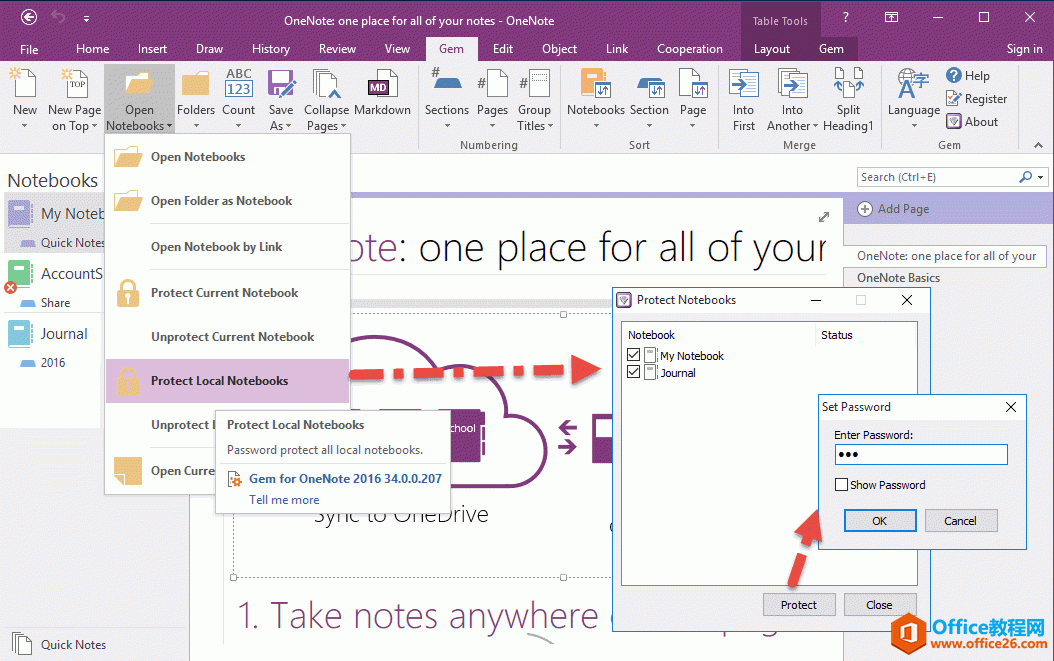Click the Protect button in Protect Notebooks
Image resolution: width=1054 pixels, height=661 pixels.
(x=799, y=604)
